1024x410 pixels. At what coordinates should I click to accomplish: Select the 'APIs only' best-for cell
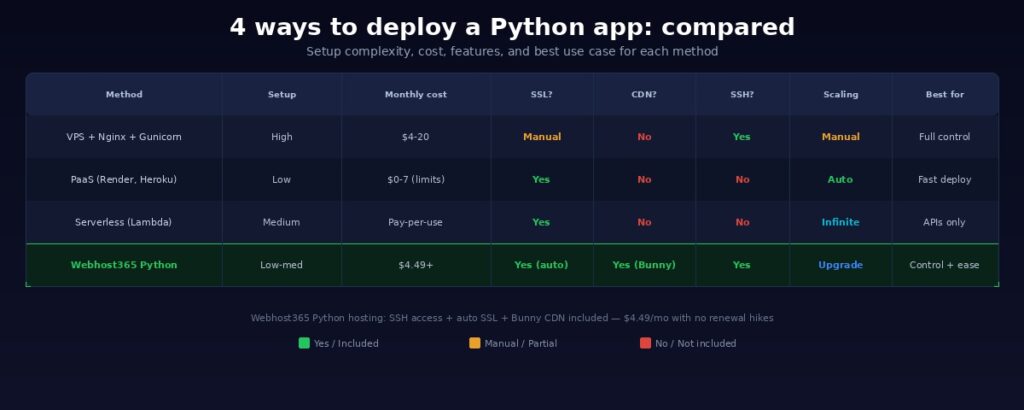tap(944, 222)
